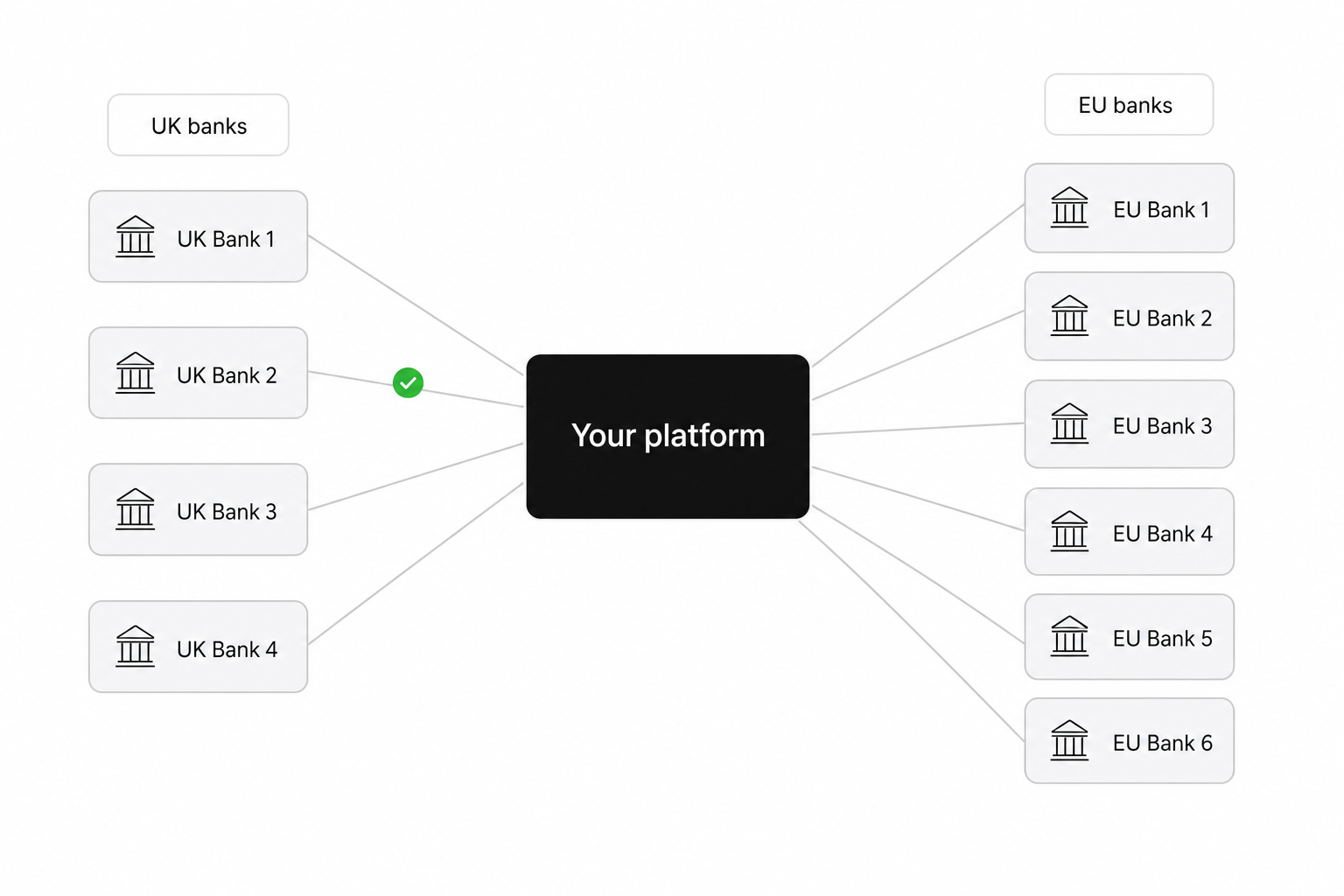Click the UK Bank 1 building icon
The image size is (1344, 896).
pos(135,236)
